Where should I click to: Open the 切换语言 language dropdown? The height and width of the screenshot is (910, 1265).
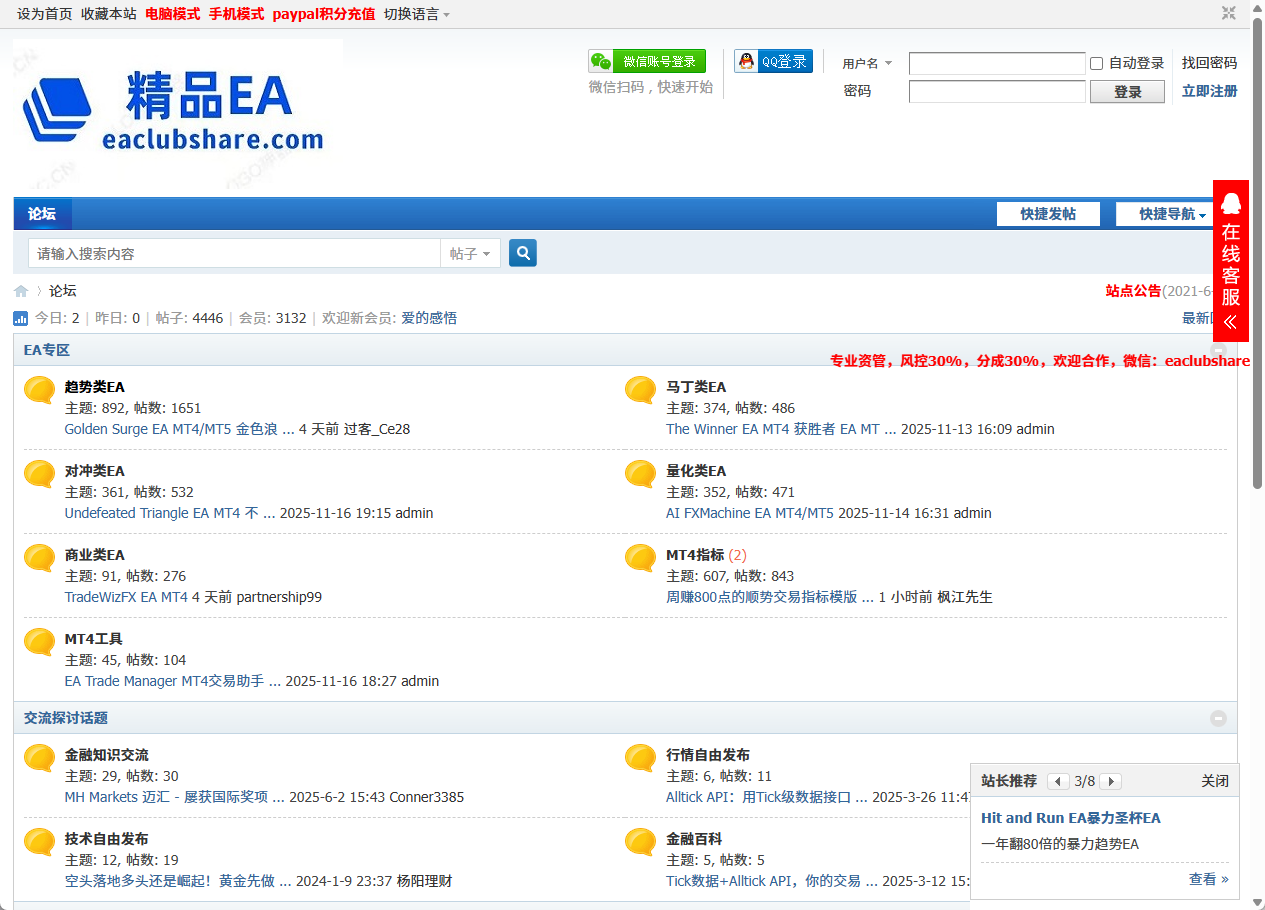pyautogui.click(x=417, y=14)
